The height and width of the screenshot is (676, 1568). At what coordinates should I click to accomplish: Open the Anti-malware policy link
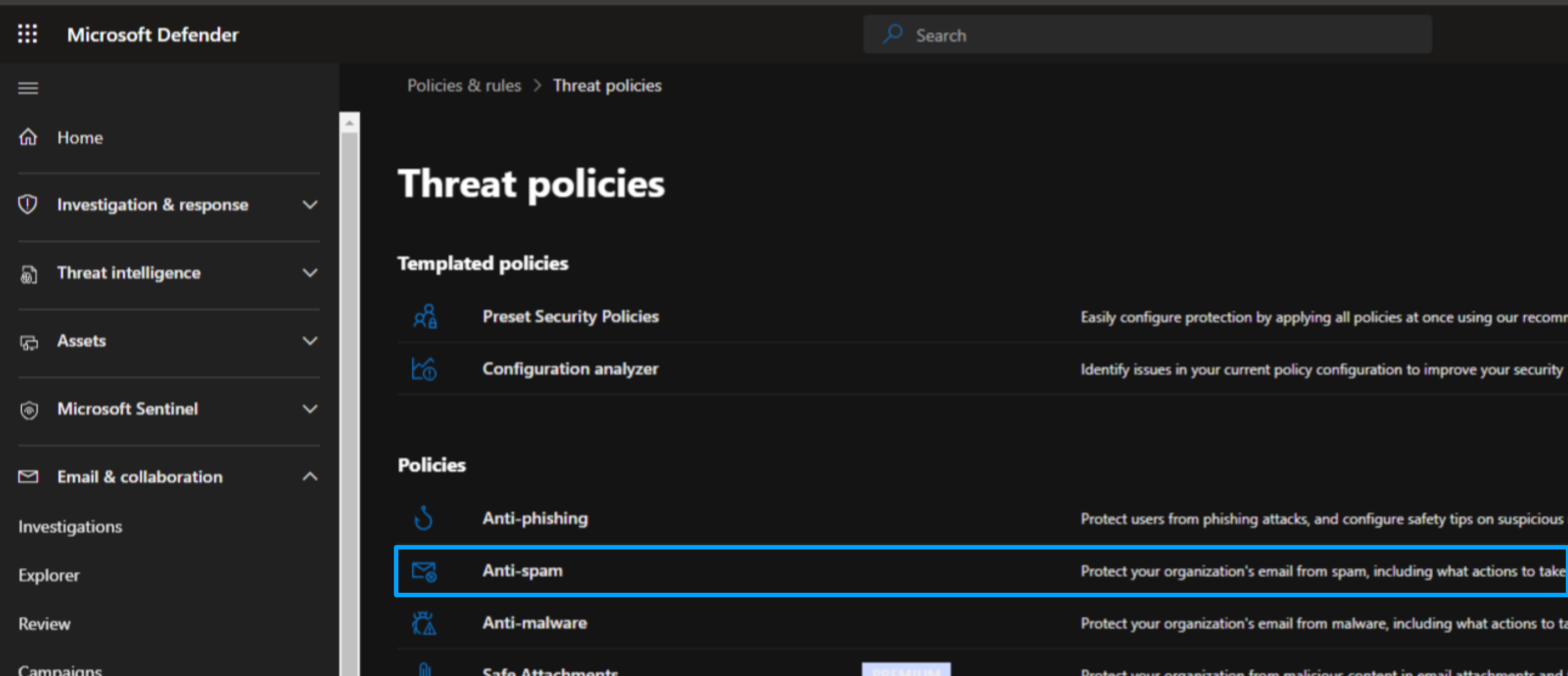pos(534,622)
